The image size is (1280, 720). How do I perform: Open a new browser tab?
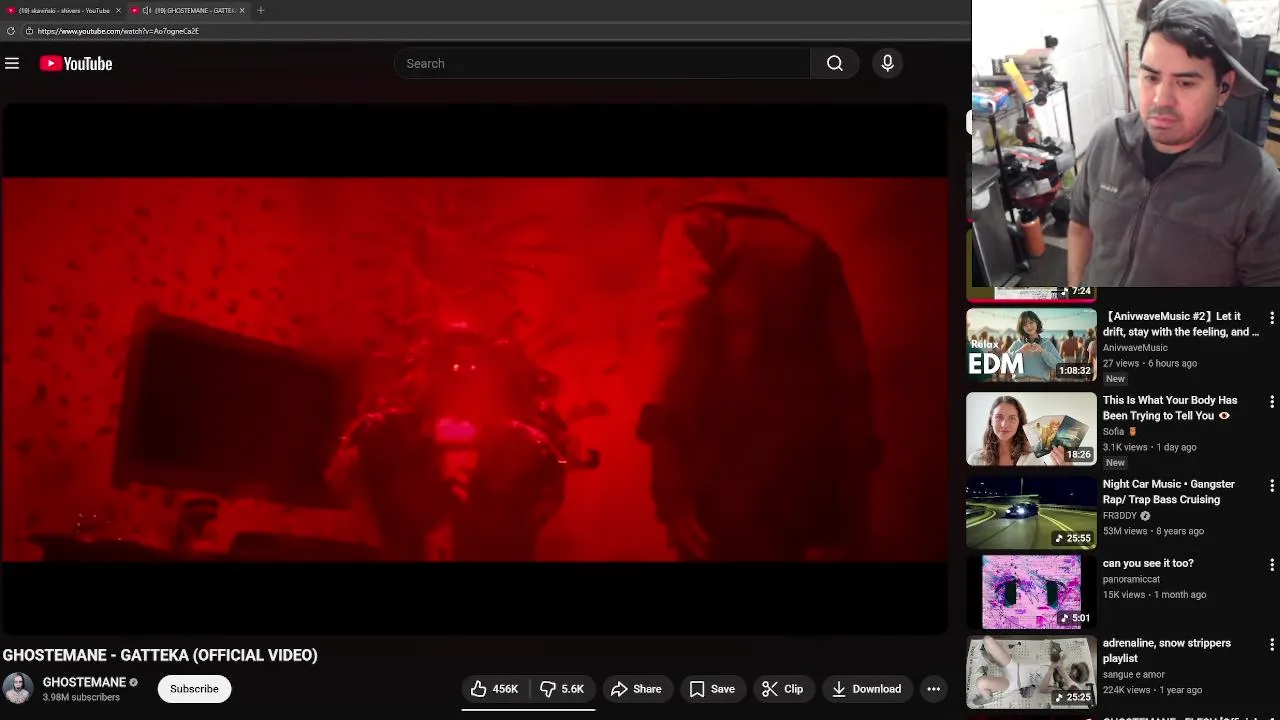261,10
